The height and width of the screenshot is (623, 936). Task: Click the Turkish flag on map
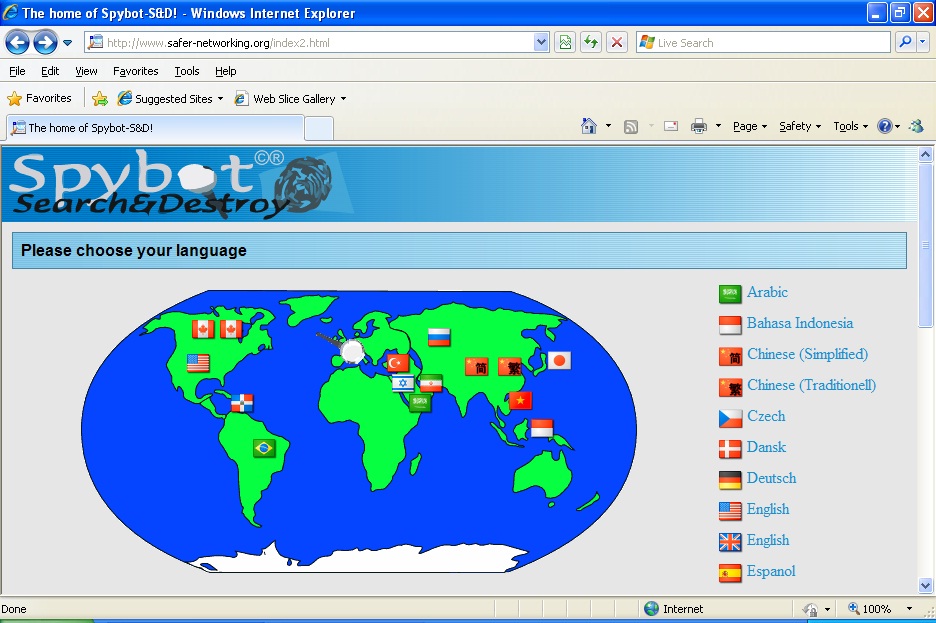(398, 362)
